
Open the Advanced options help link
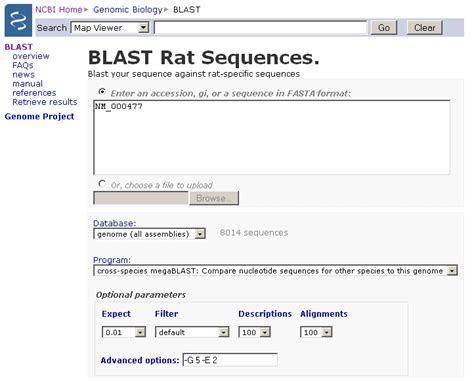pos(140,360)
